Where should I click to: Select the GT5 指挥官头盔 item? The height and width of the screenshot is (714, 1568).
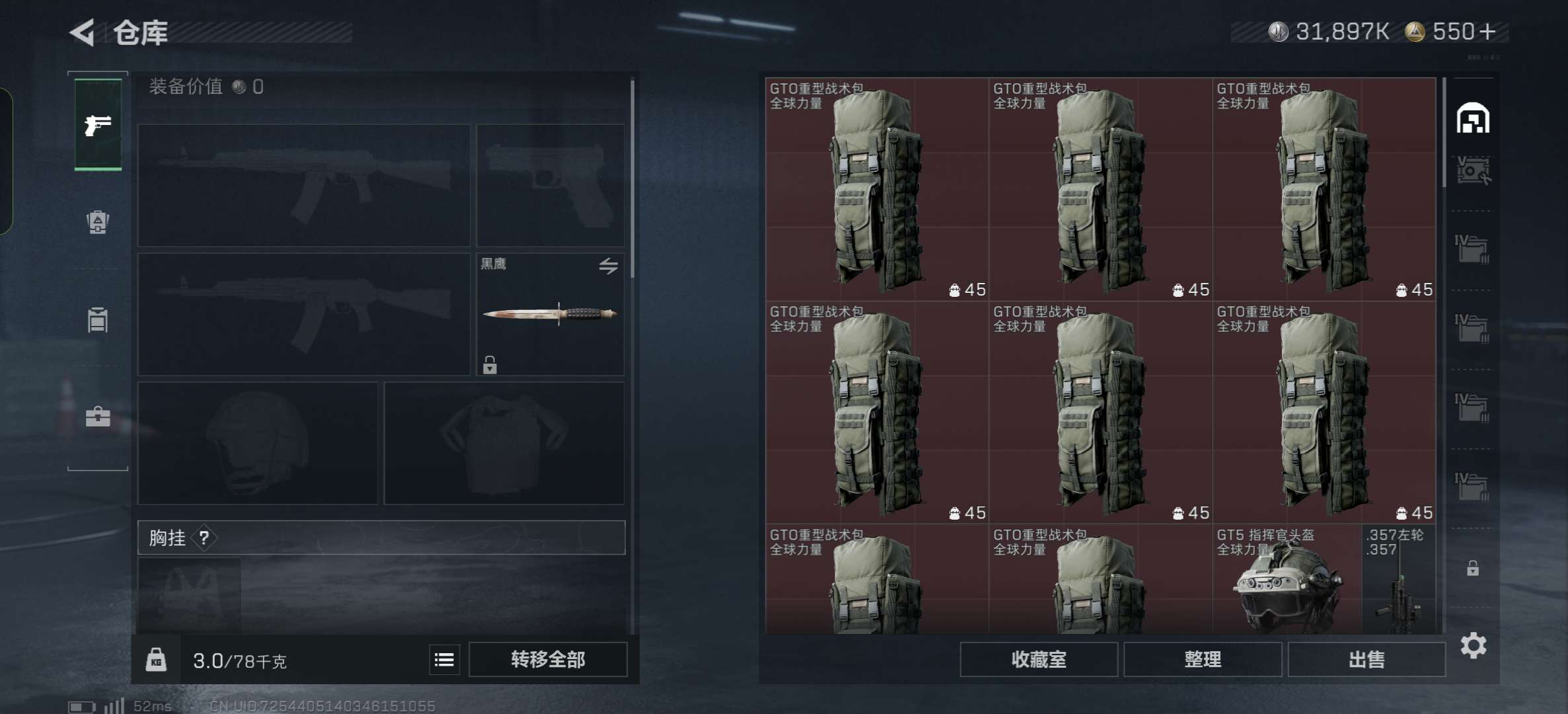(1287, 579)
